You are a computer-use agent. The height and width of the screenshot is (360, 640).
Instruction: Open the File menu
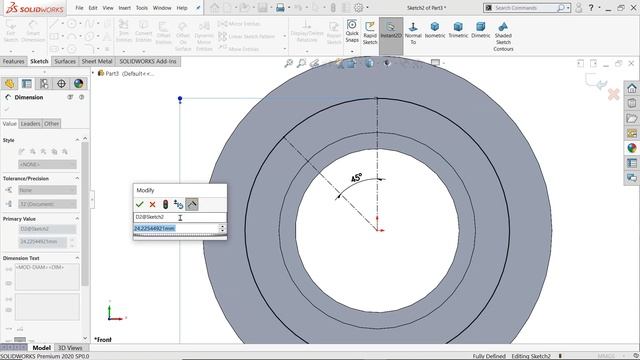coord(79,8)
